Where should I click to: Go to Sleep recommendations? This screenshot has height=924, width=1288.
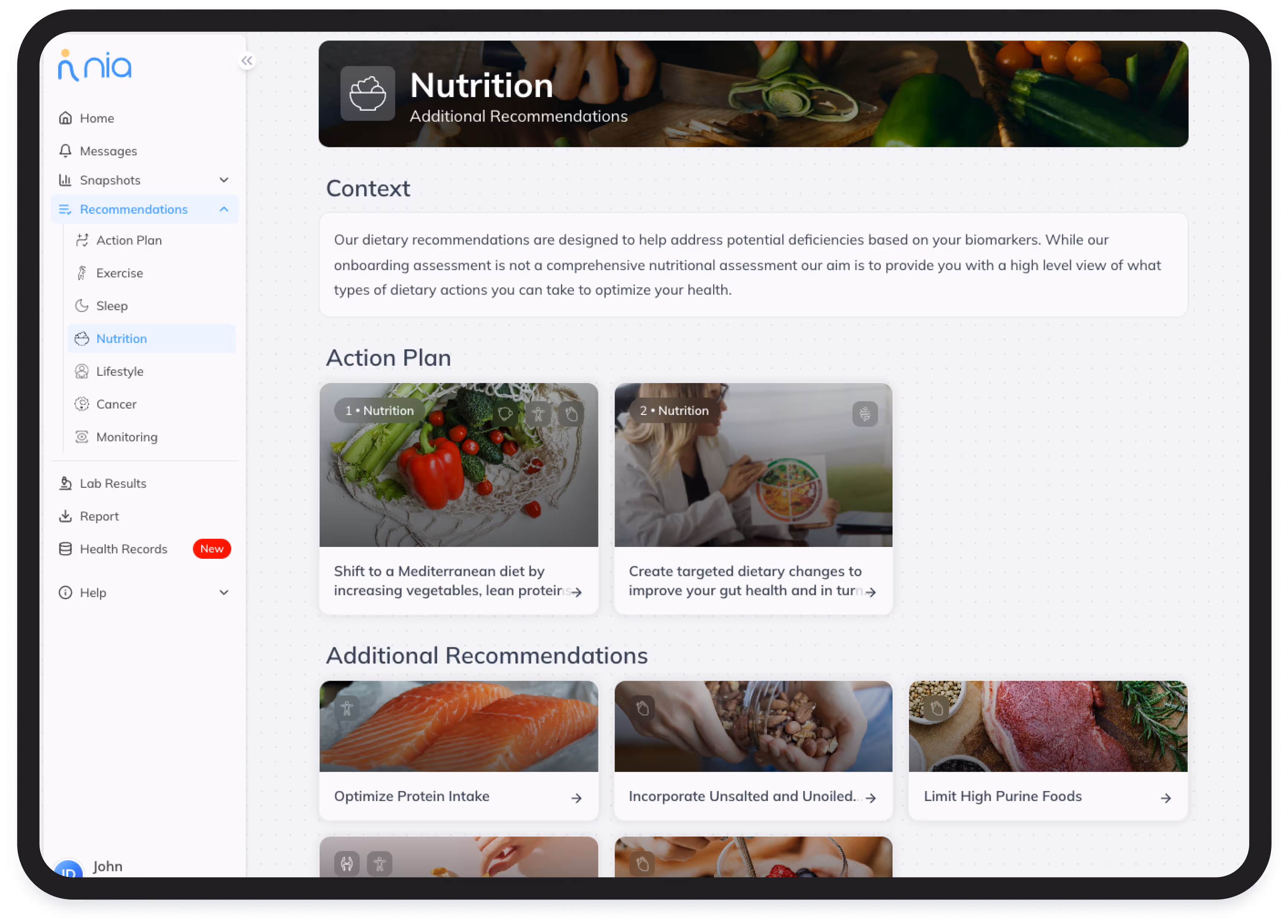[x=112, y=306]
